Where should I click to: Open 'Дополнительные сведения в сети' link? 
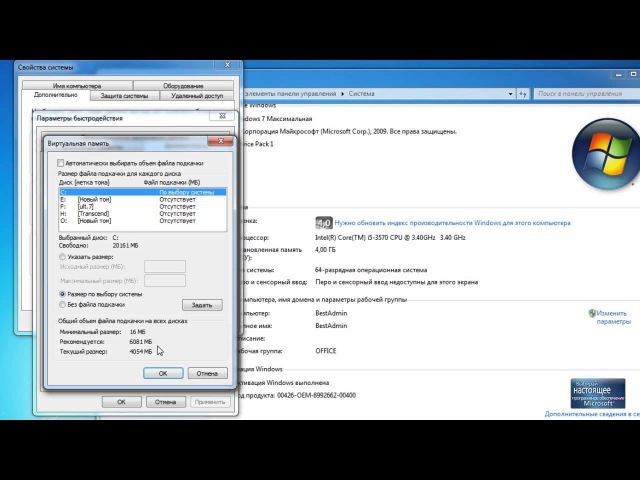pyautogui.click(x=592, y=414)
